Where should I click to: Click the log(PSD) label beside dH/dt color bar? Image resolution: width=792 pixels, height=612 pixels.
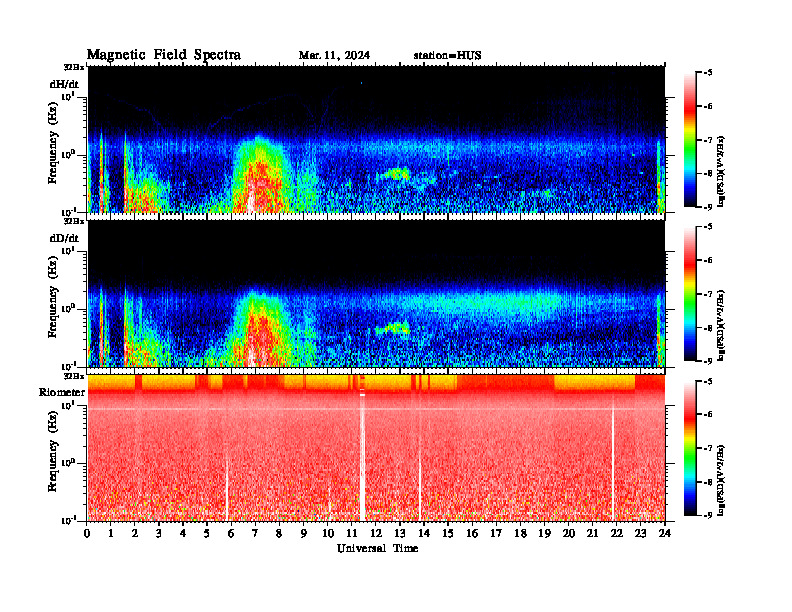click(721, 171)
